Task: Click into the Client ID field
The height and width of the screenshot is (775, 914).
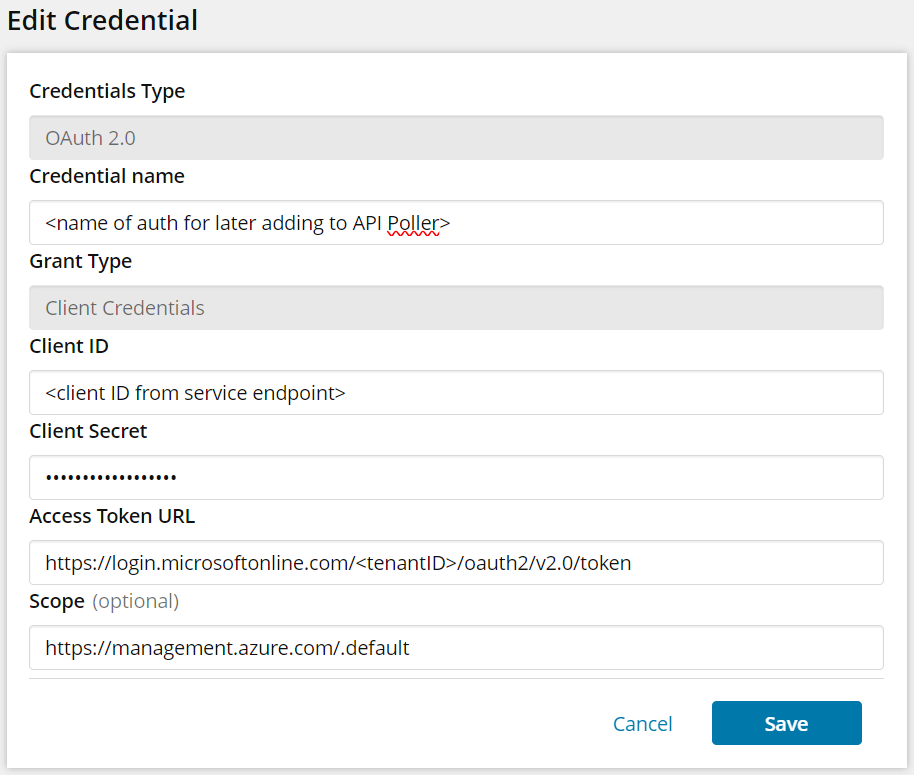Action: coord(456,393)
